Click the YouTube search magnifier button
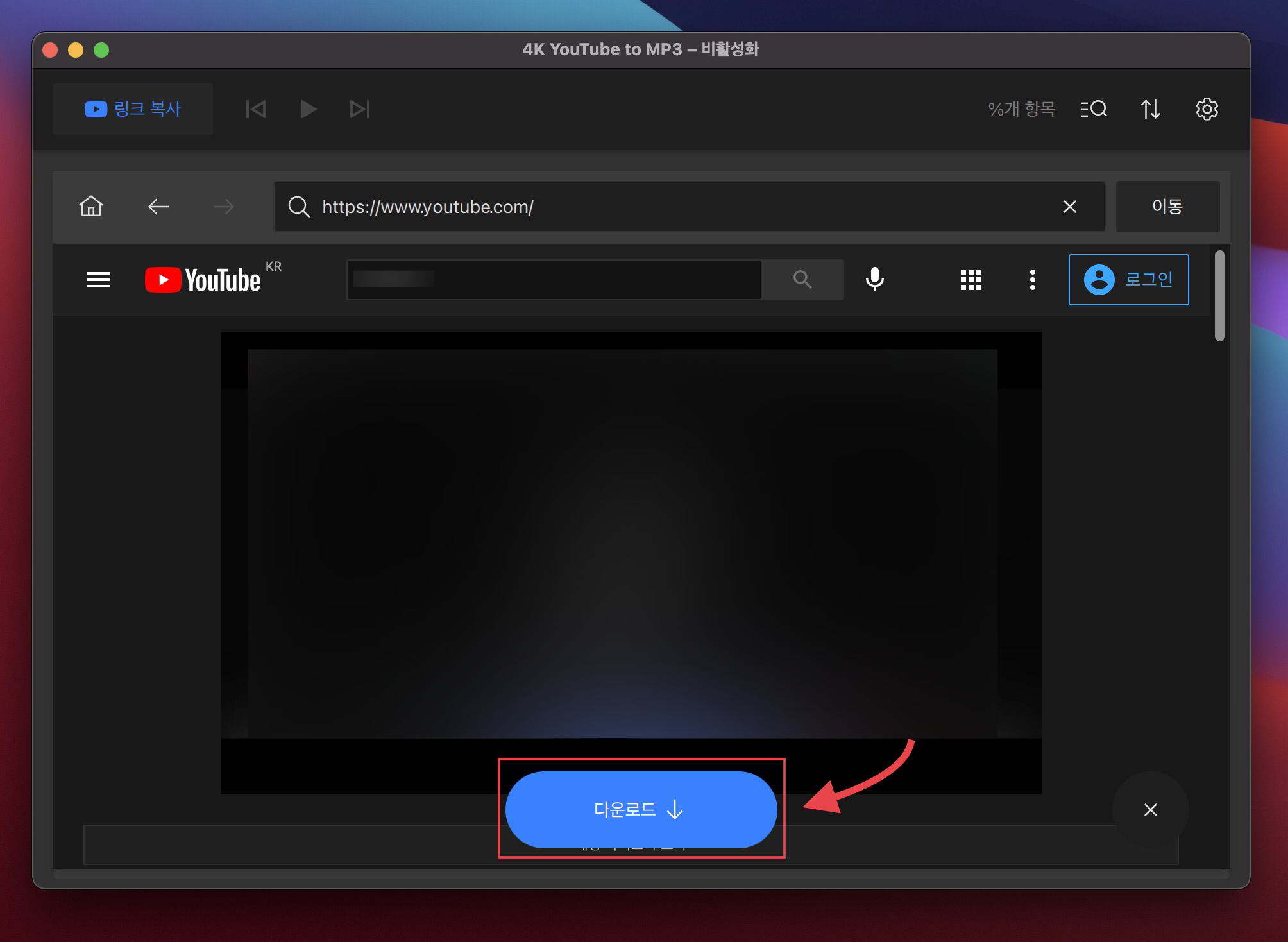Screen dimensions: 1288x942 click(802, 280)
